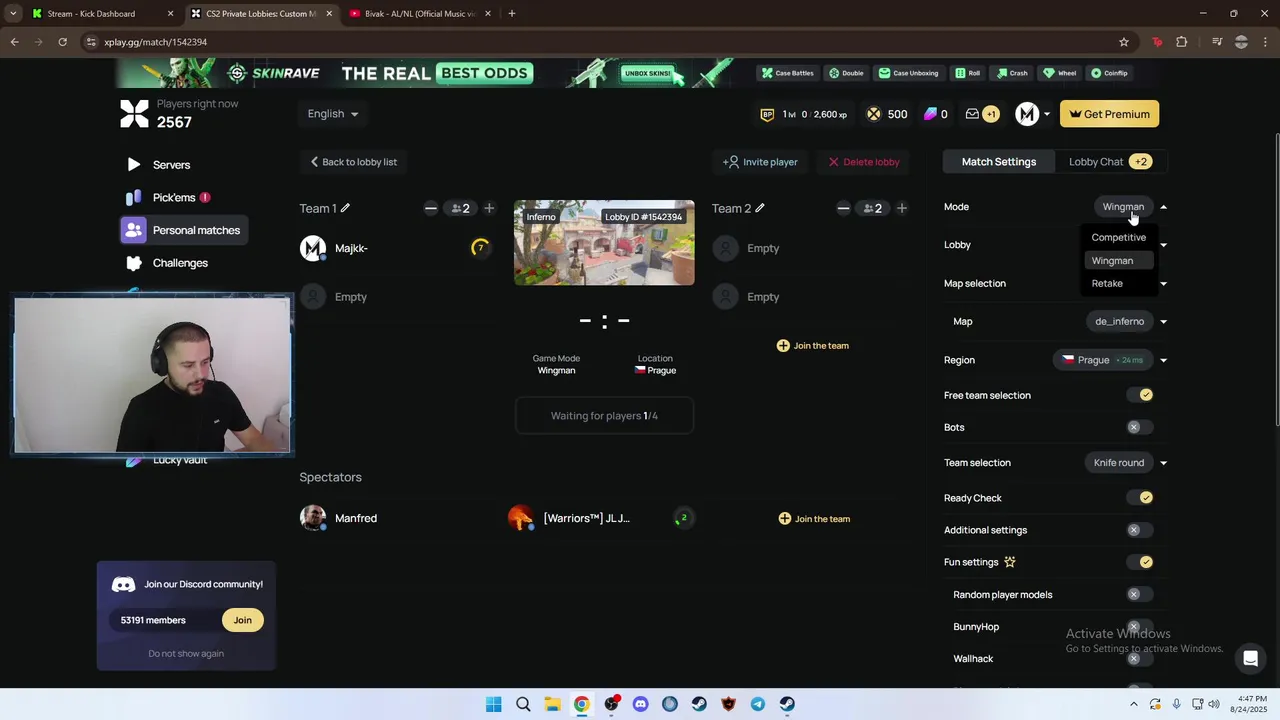
Task: Click the Wheel banner shortcut
Action: pos(1060,73)
